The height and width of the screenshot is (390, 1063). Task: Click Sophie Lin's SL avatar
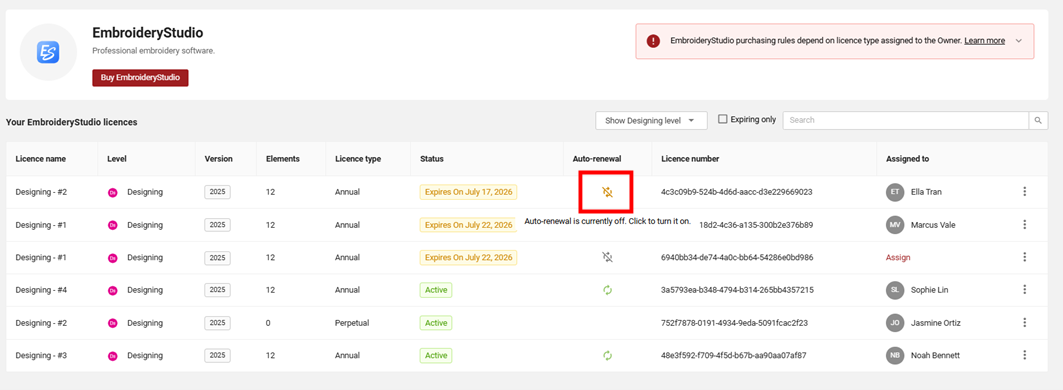coord(895,290)
